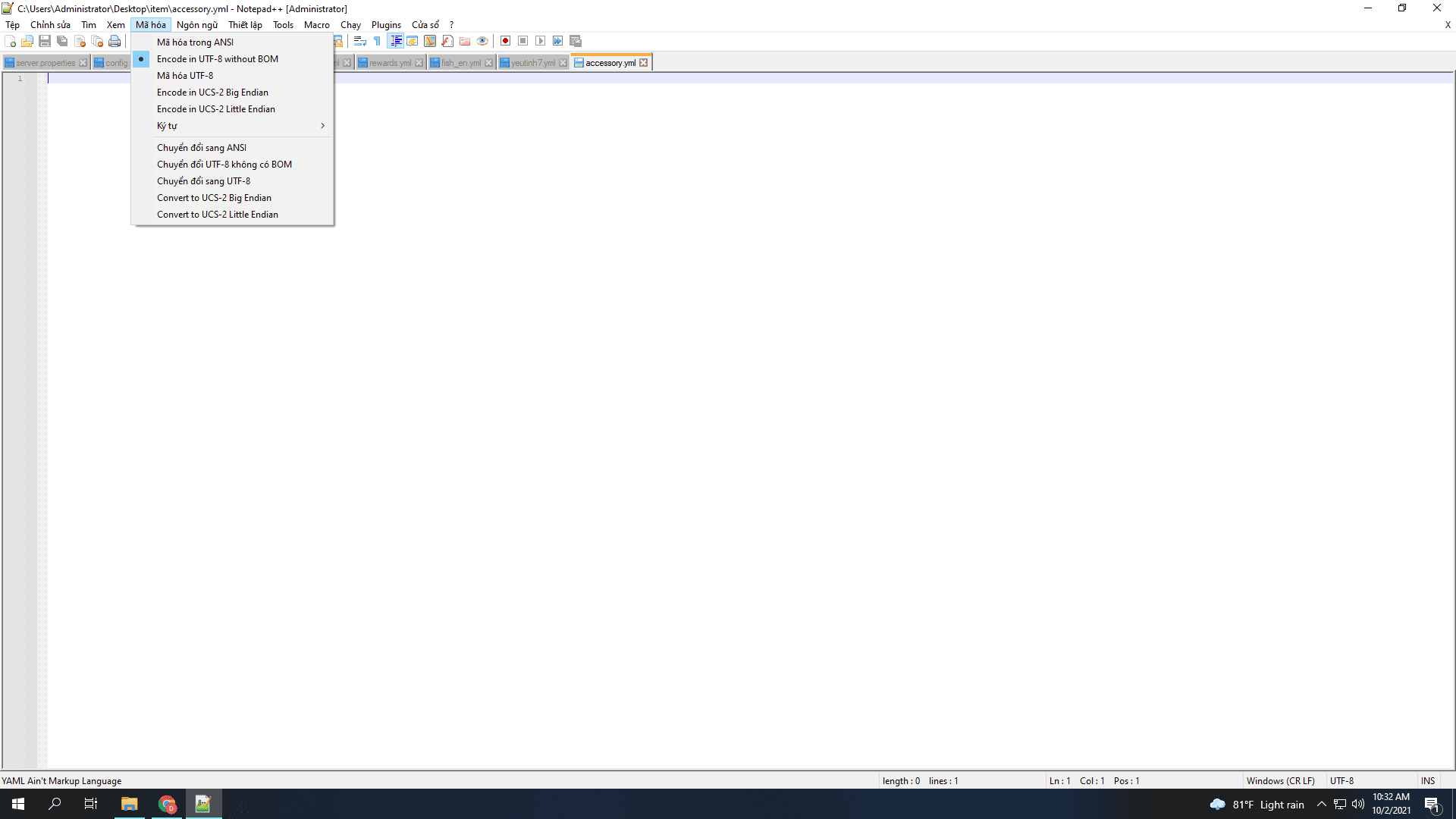Viewport: 1456px width, 819px height.
Task: Switch to the rewards.yml tab
Action: (x=390, y=63)
